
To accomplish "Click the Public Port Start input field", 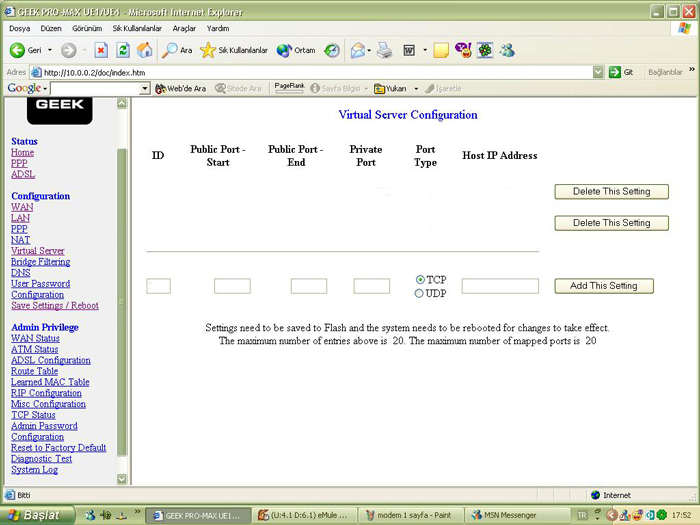I will 232,286.
